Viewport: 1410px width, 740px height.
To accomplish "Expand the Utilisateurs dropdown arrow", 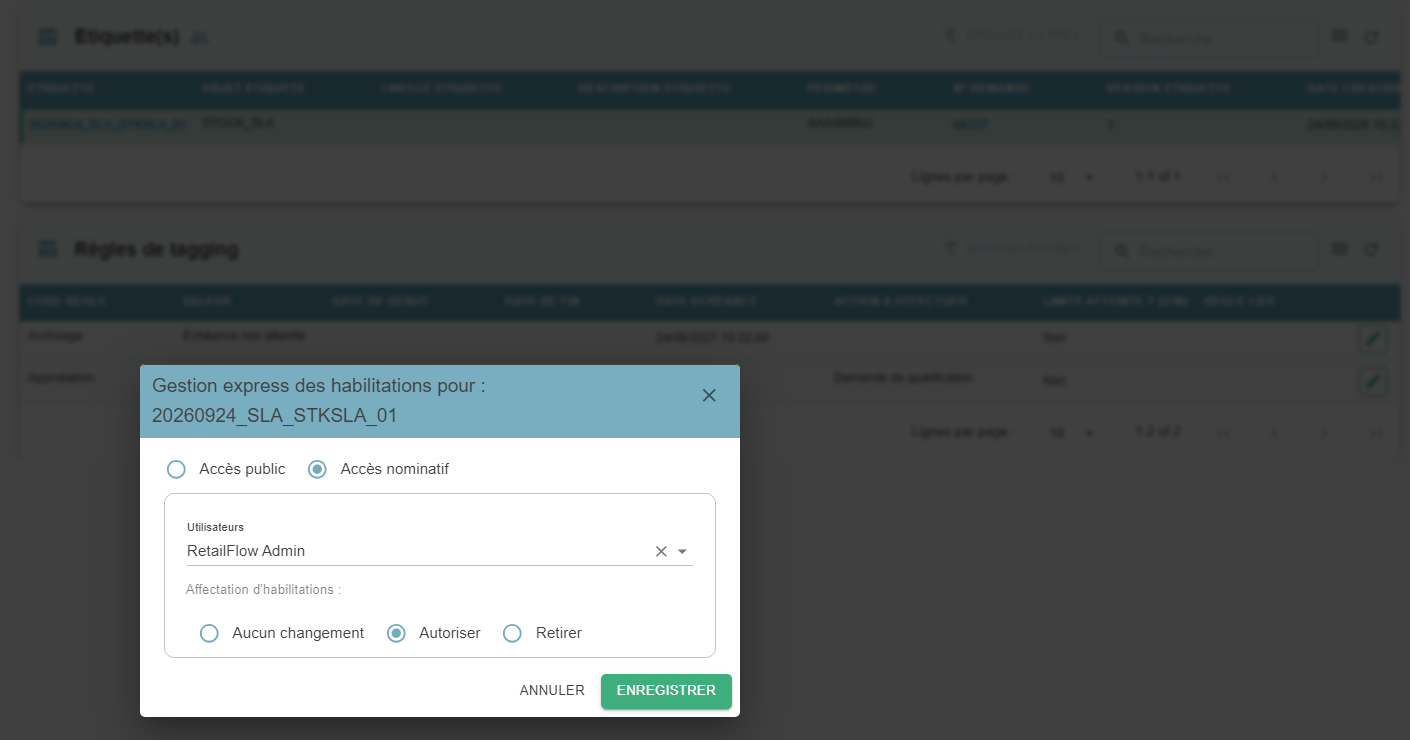I will tap(683, 551).
